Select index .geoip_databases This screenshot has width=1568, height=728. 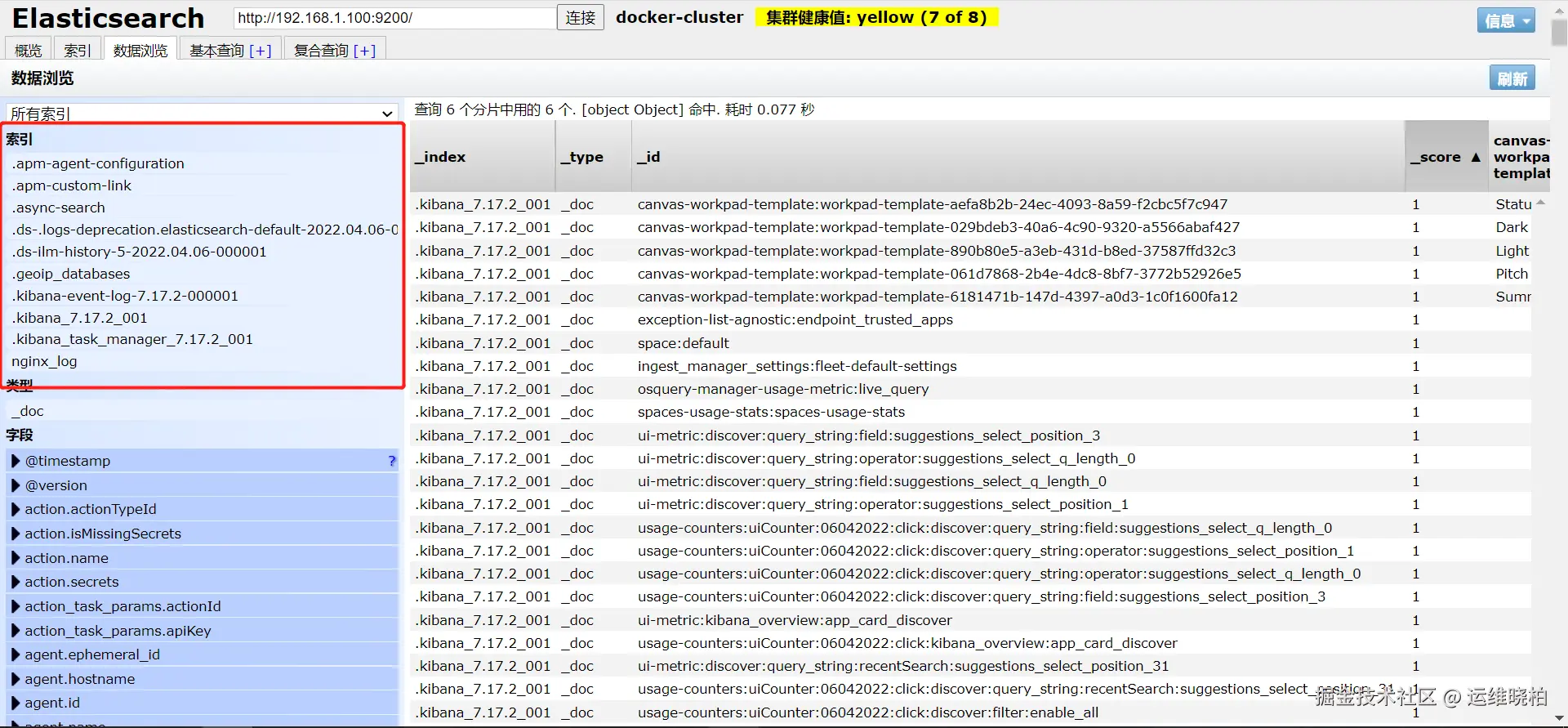pos(71,274)
